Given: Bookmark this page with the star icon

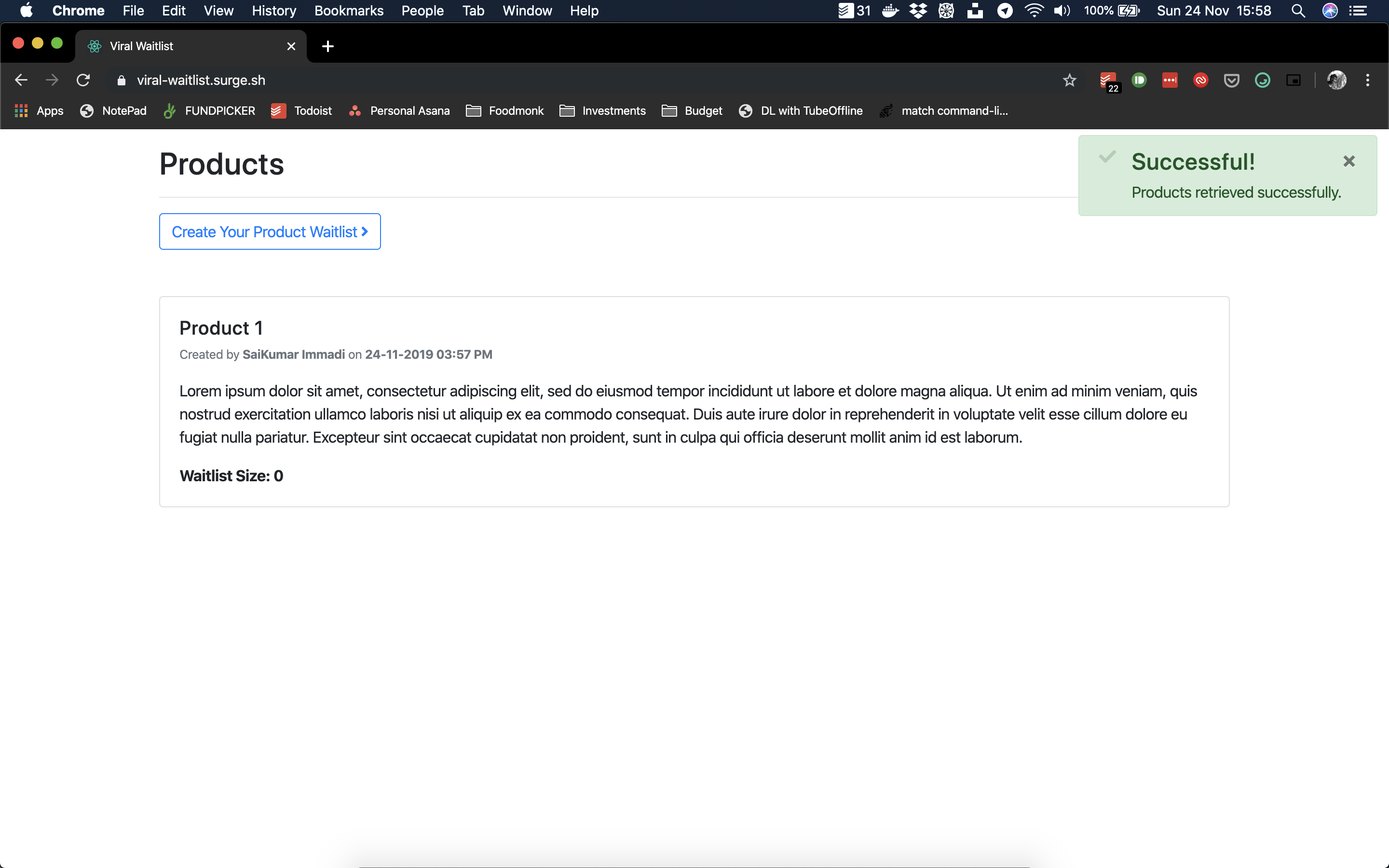Looking at the screenshot, I should tap(1069, 81).
